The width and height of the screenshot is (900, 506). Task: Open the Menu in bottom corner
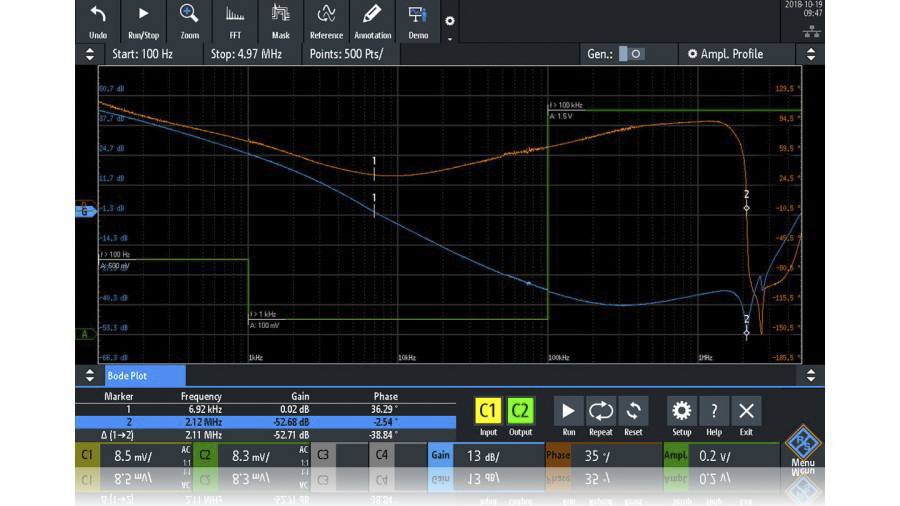point(803,448)
